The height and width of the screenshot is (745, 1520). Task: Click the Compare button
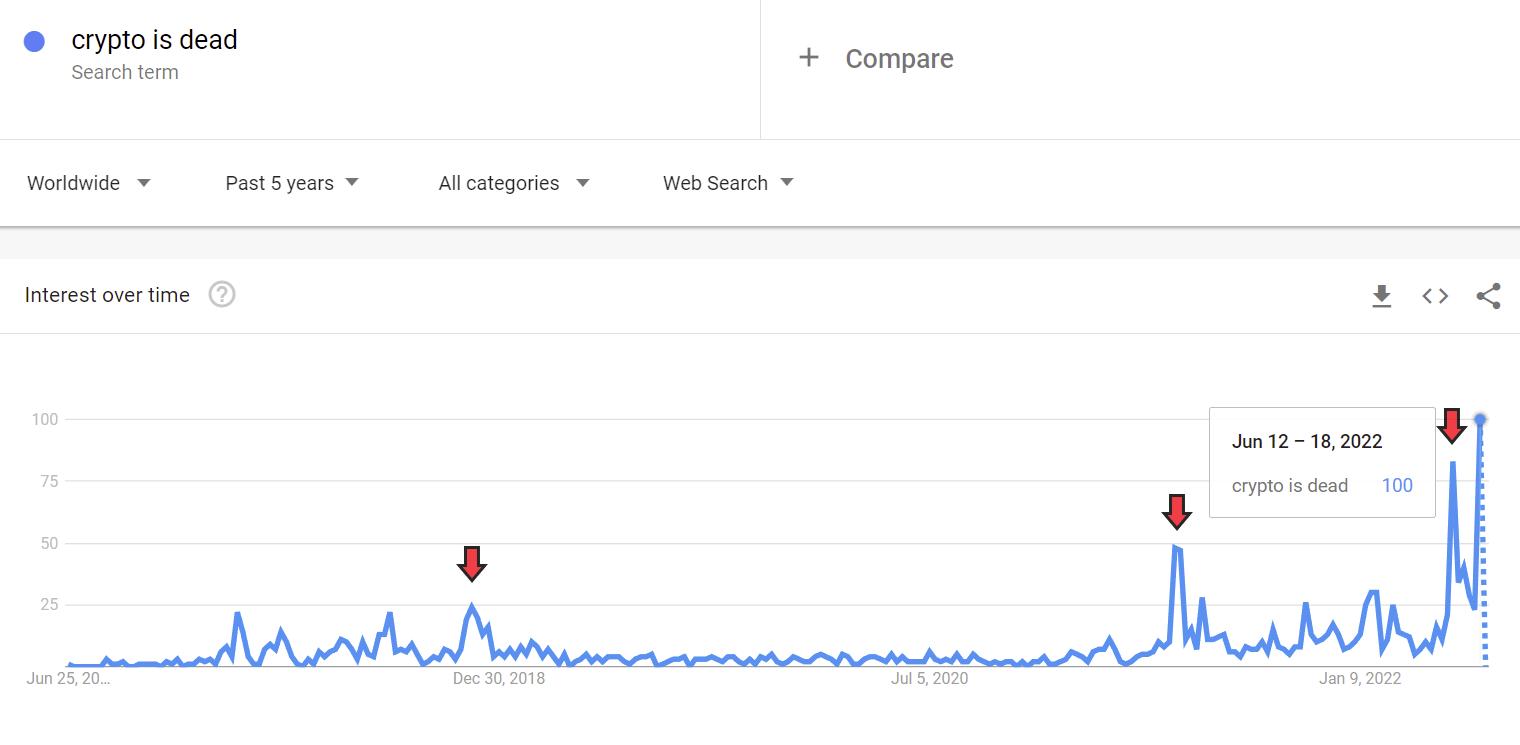[898, 59]
